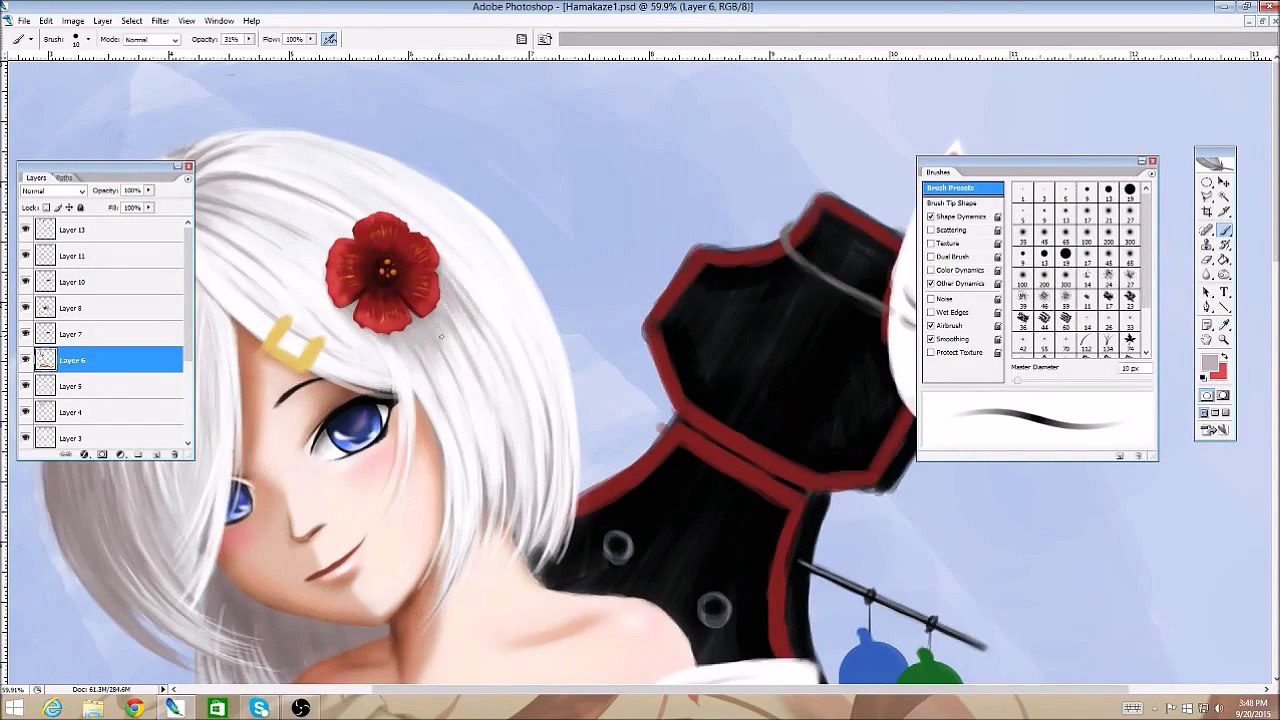Select Brush Presets in Brushes panel

pyautogui.click(x=963, y=188)
